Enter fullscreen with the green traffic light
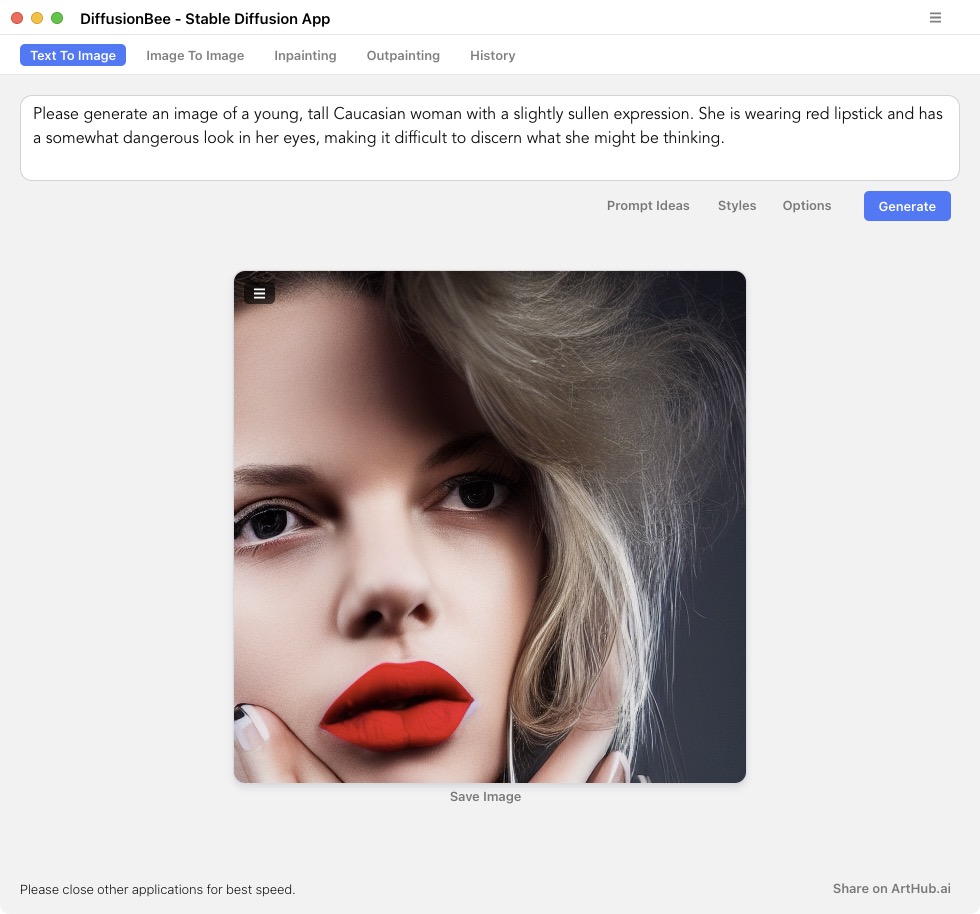Viewport: 980px width, 914px height. (x=55, y=17)
